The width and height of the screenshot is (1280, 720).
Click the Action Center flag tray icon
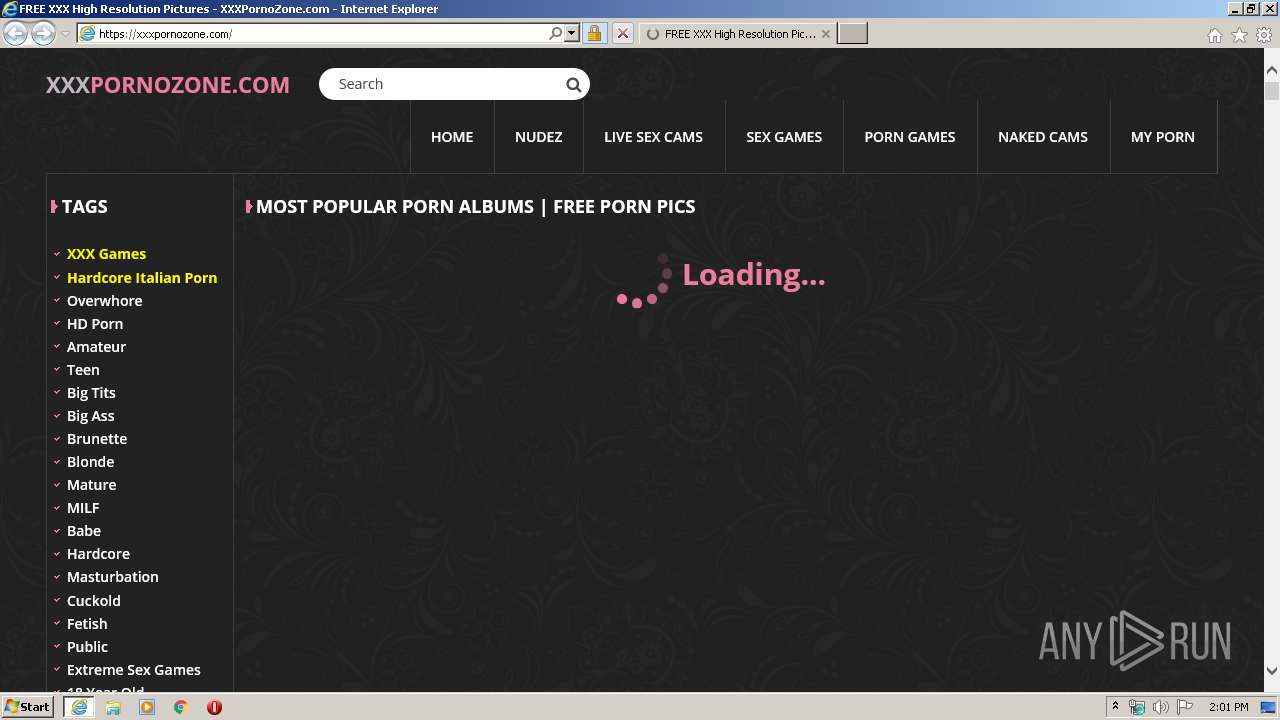(1185, 707)
